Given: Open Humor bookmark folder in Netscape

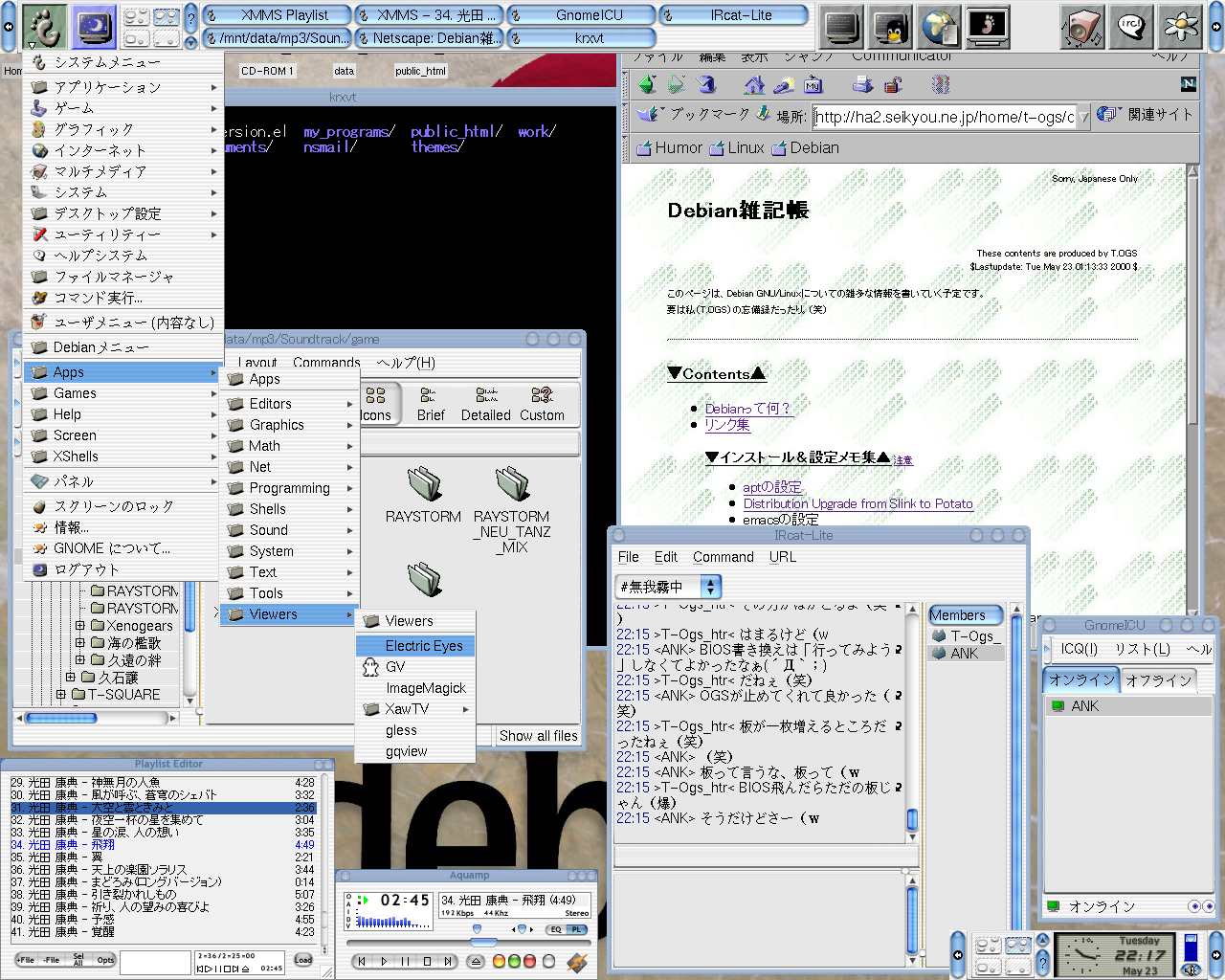Looking at the screenshot, I should point(669,147).
